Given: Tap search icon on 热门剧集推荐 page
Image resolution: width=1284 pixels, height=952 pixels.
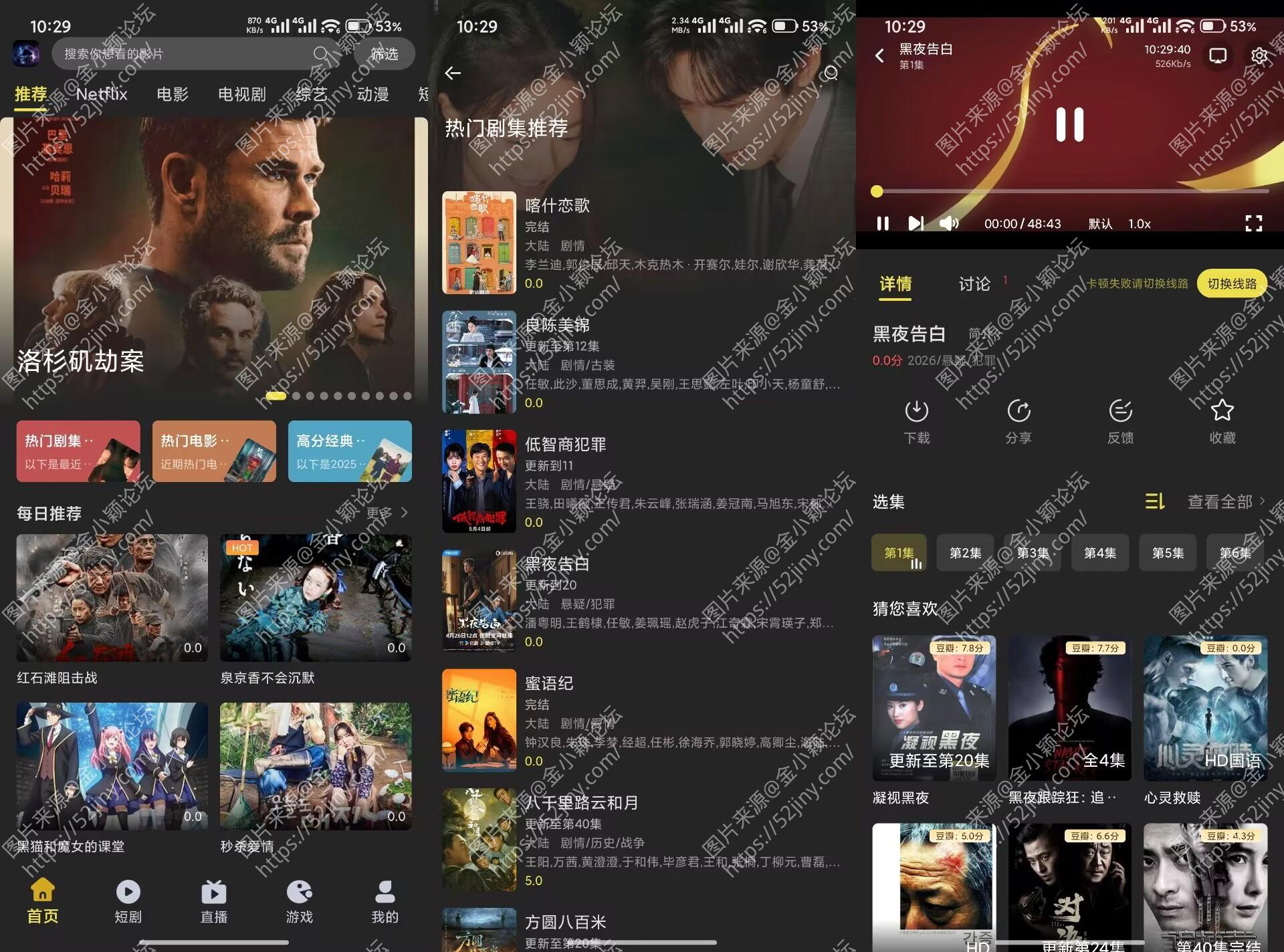Looking at the screenshot, I should [831, 73].
